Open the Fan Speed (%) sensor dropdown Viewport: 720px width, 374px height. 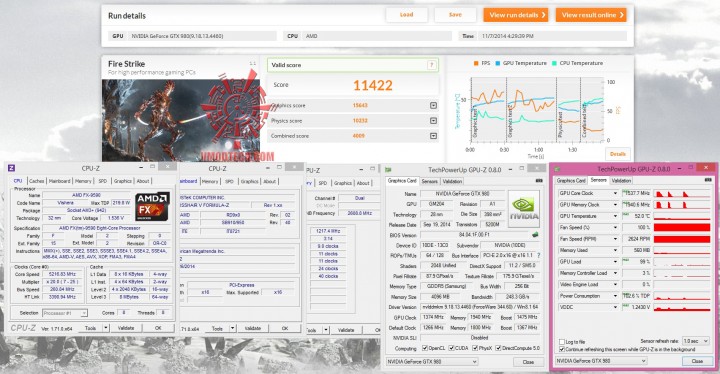pyautogui.click(x=615, y=227)
